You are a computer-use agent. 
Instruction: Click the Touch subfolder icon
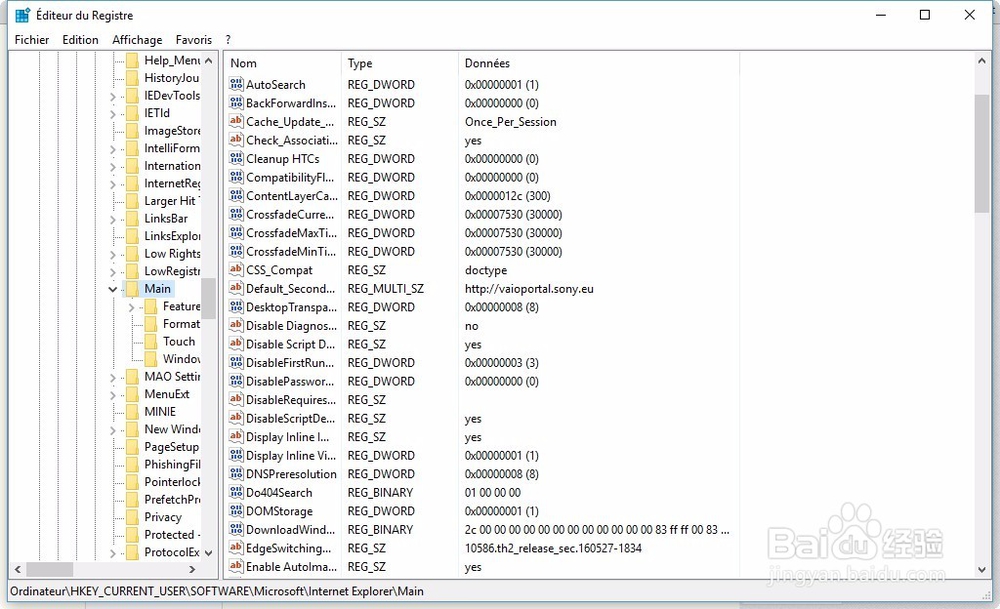pyautogui.click(x=151, y=342)
